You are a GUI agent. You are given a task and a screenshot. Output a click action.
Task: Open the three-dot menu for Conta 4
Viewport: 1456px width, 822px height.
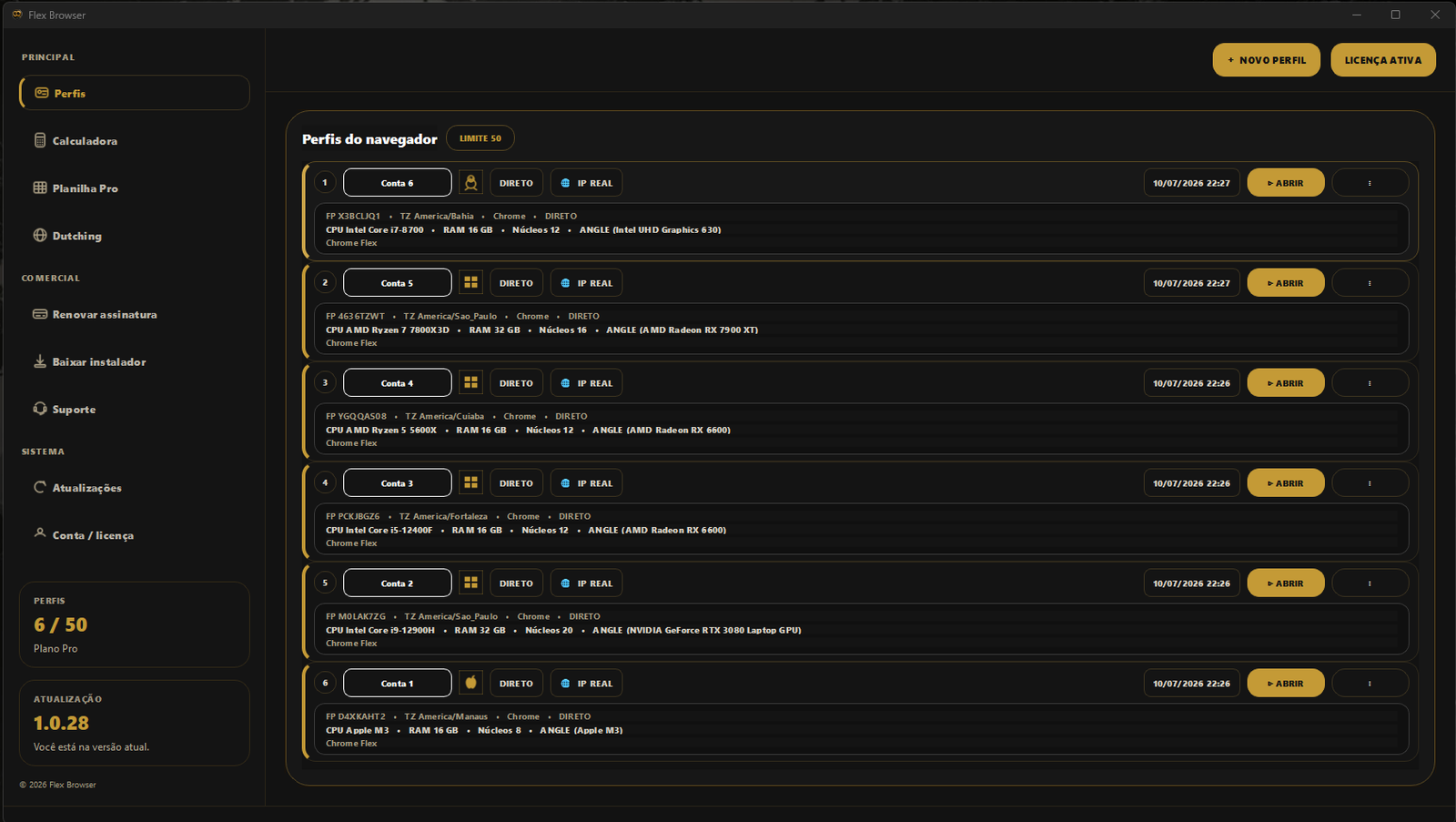click(1370, 383)
